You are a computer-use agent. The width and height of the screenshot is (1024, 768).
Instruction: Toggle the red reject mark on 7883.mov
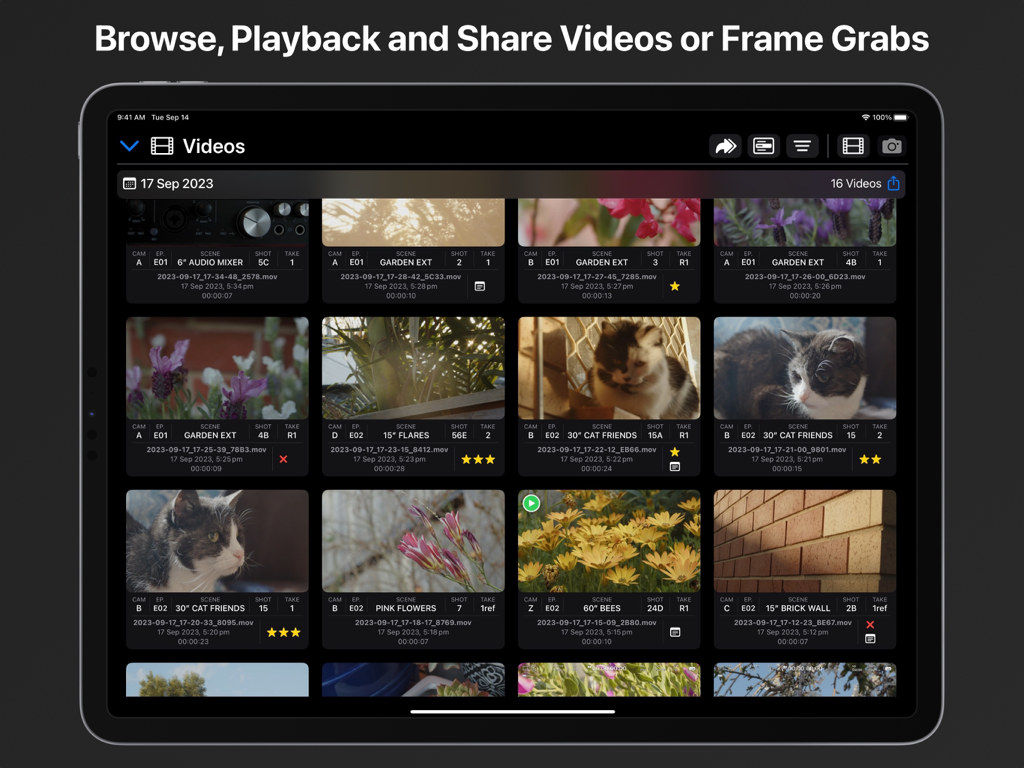tap(284, 459)
